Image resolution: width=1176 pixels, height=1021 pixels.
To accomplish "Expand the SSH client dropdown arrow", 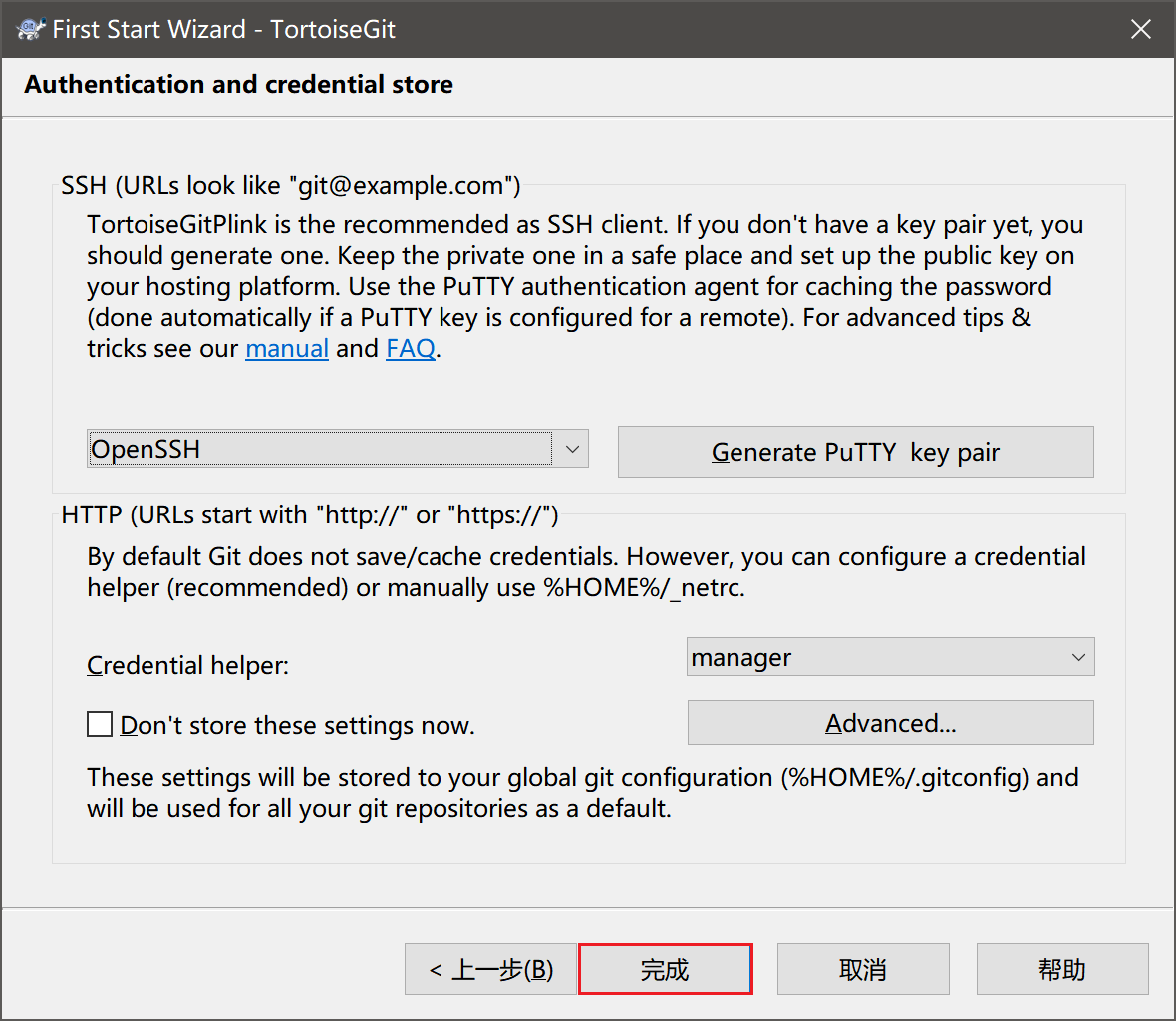I will point(572,450).
